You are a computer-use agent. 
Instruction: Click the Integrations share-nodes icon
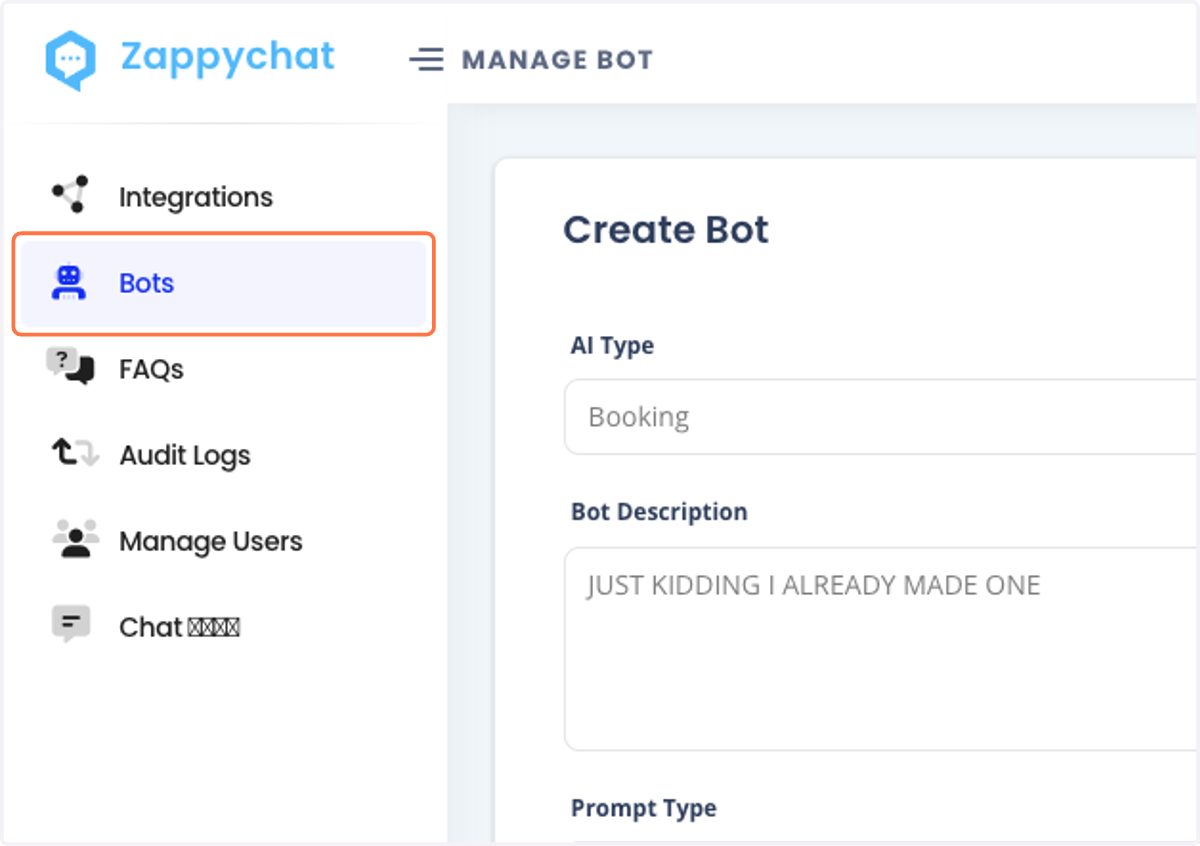pos(70,195)
